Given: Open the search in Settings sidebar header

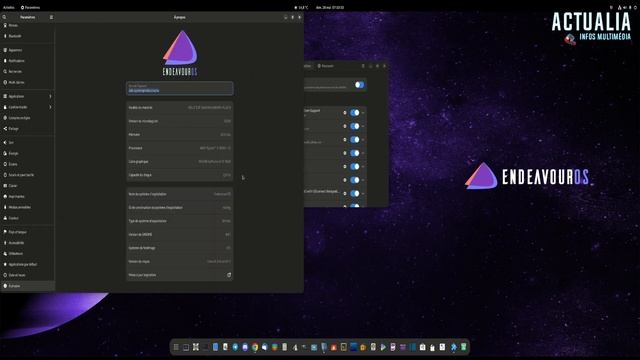Looking at the screenshot, I should [4, 17].
